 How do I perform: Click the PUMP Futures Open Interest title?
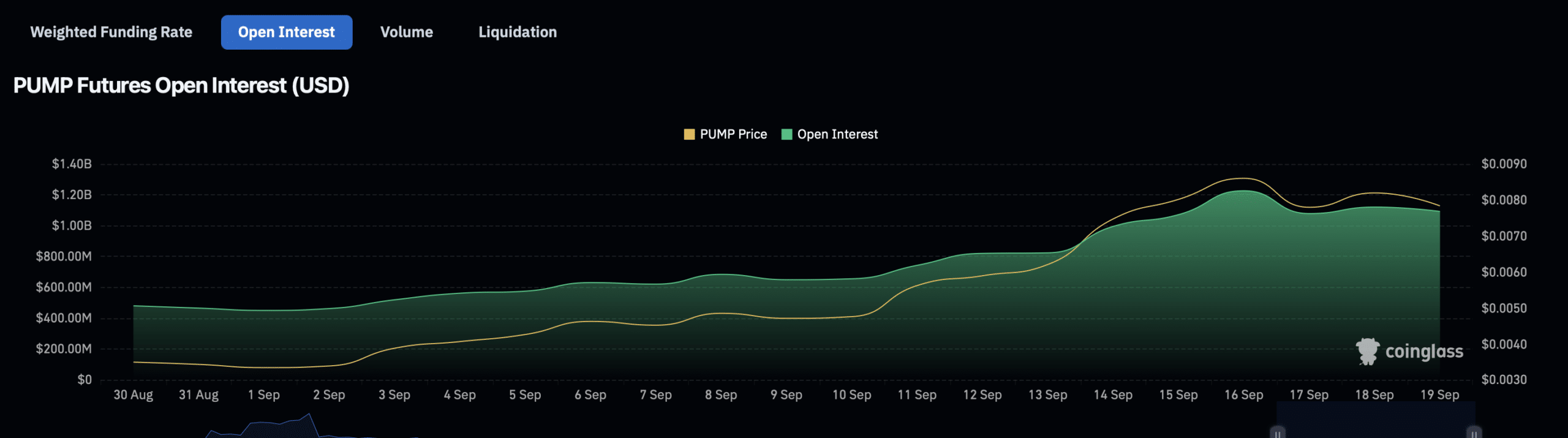181,86
